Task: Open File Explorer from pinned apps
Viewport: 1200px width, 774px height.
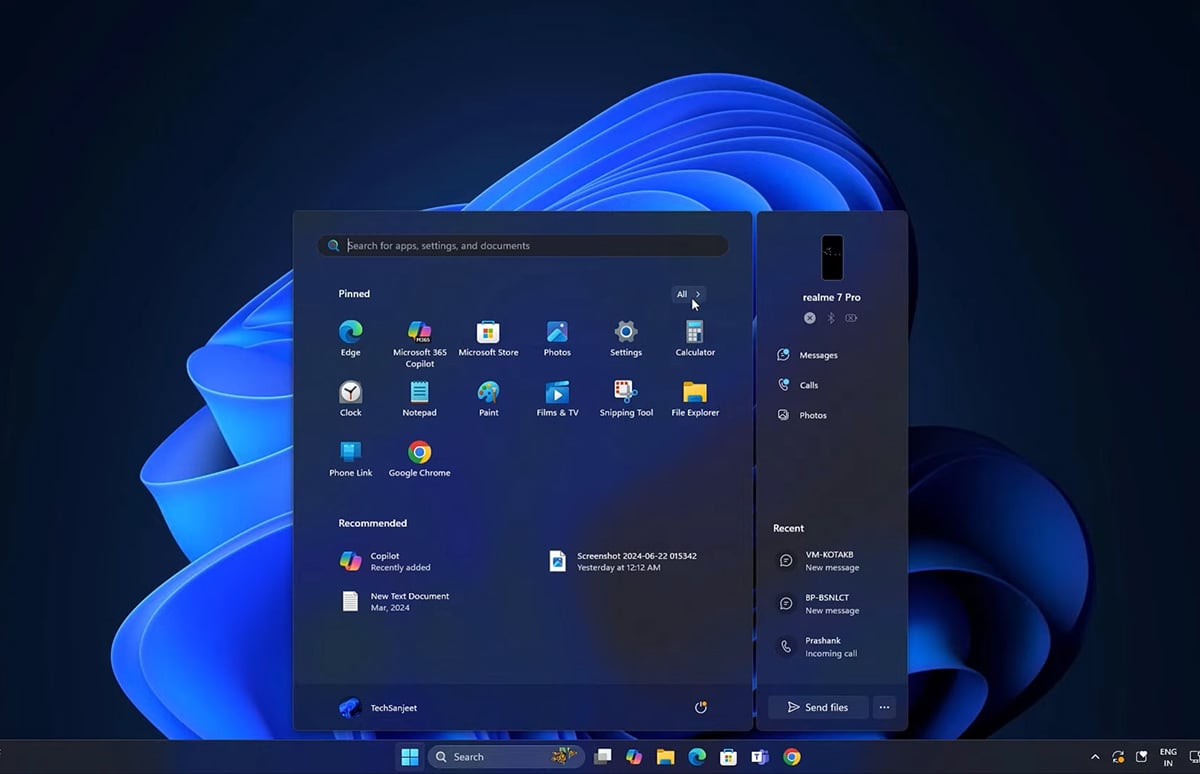Action: 695,399
